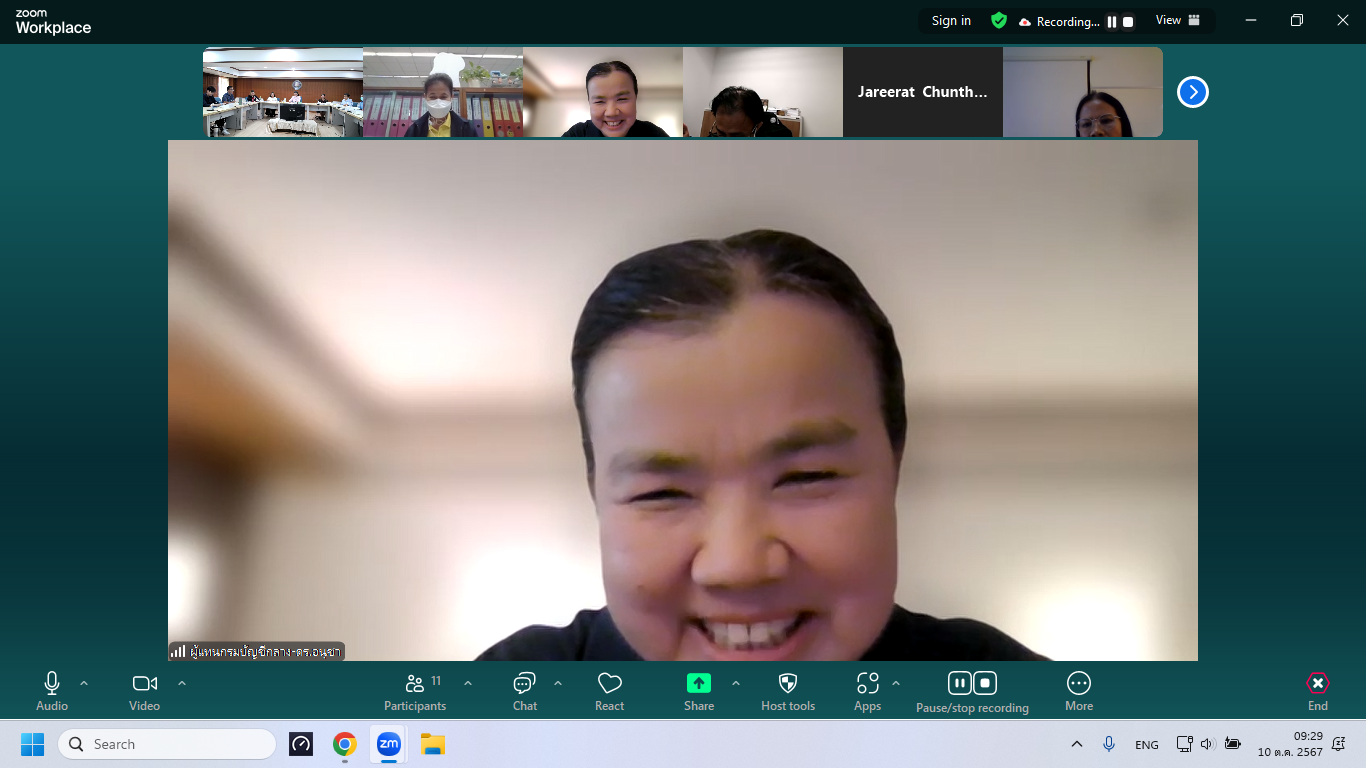Image resolution: width=1366 pixels, height=768 pixels.
Task: Open the Chat panel
Action: point(525,692)
